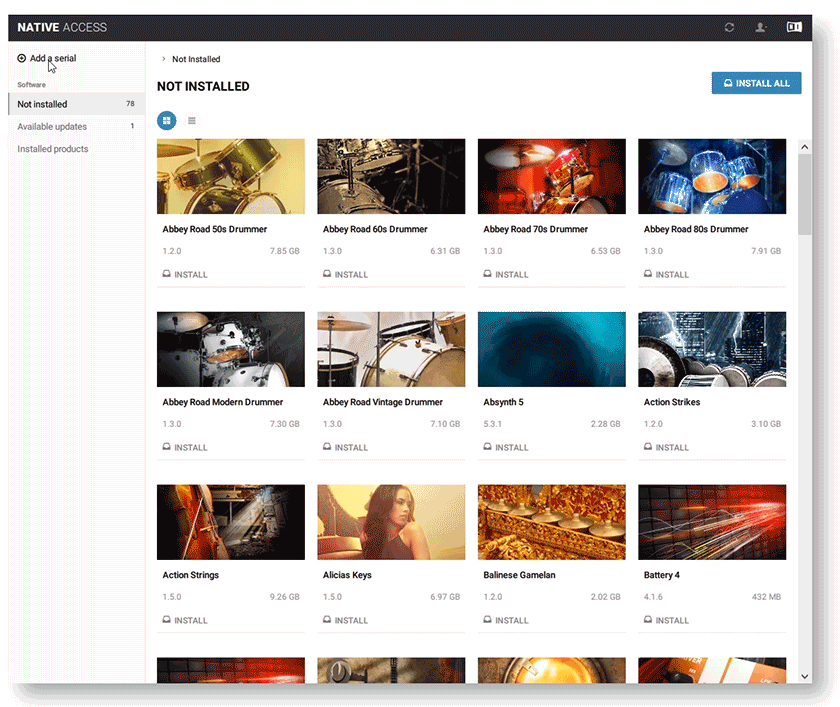Install Abbey Road 60s Drummer
The image size is (840, 707).
346,274
